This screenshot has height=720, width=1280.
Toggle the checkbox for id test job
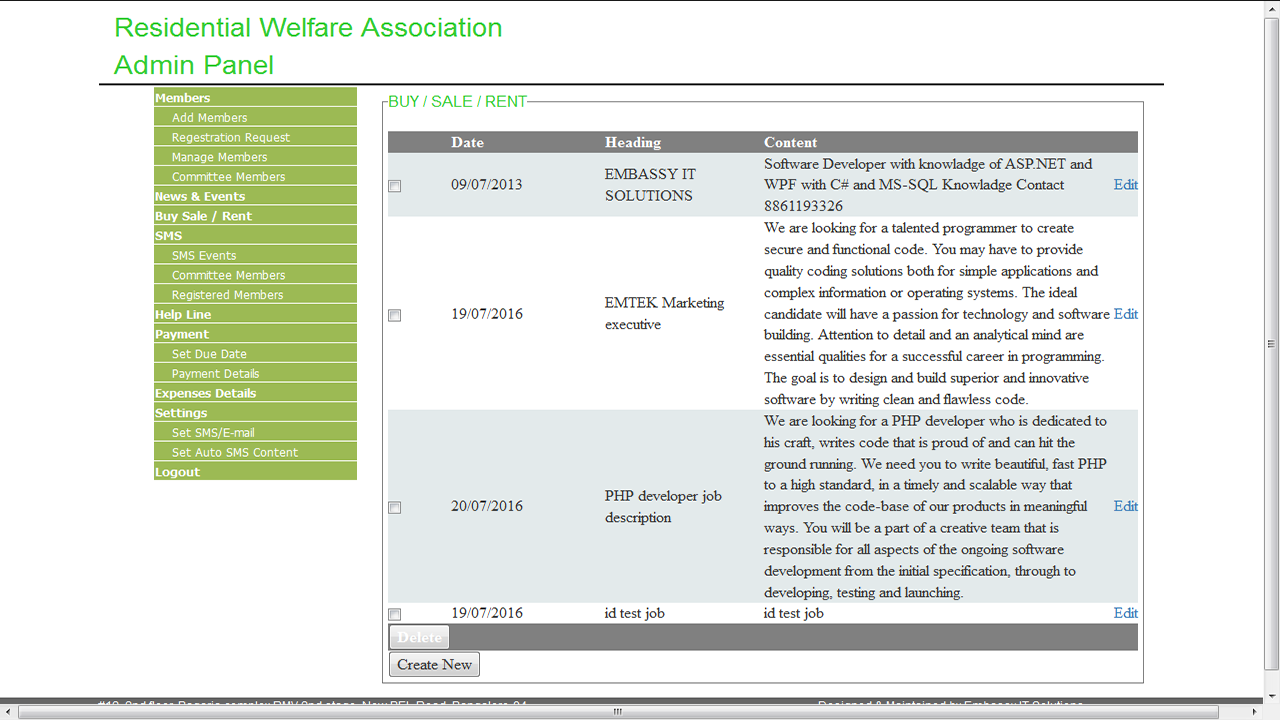click(x=395, y=614)
